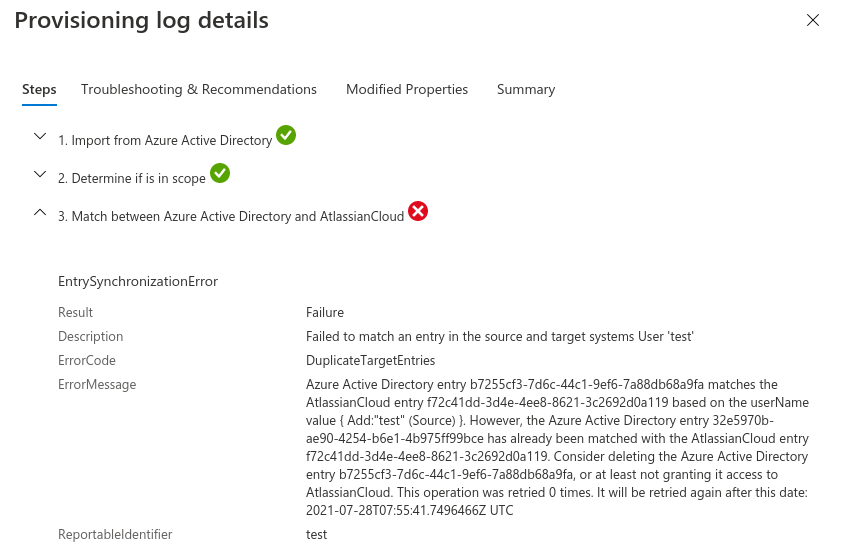
Task: Click the ErrorMessage paragraph text
Action: pyautogui.click(x=556, y=447)
